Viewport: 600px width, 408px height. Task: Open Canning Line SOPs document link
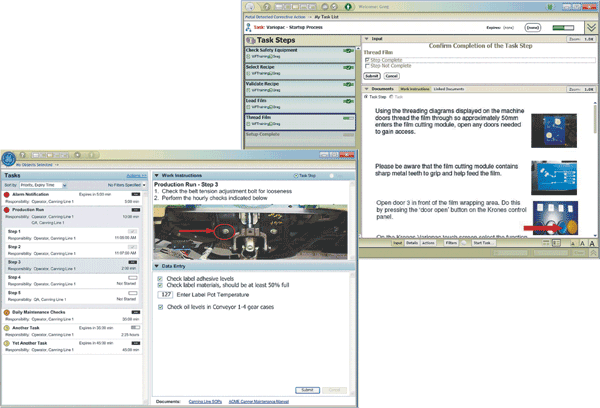(x=205, y=401)
